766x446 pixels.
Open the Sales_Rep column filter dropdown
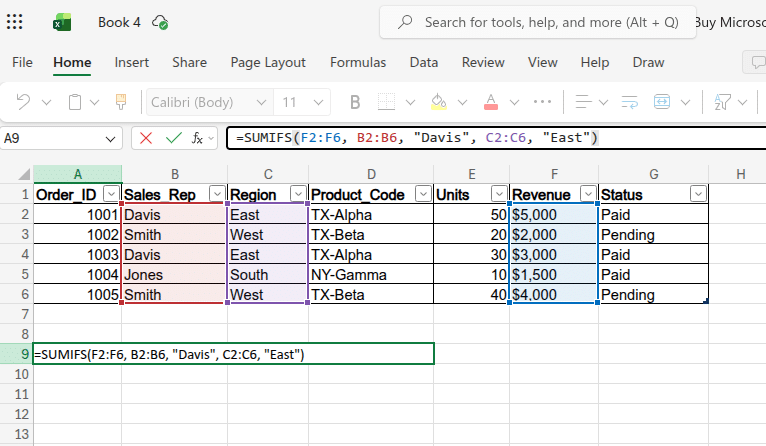point(216,194)
